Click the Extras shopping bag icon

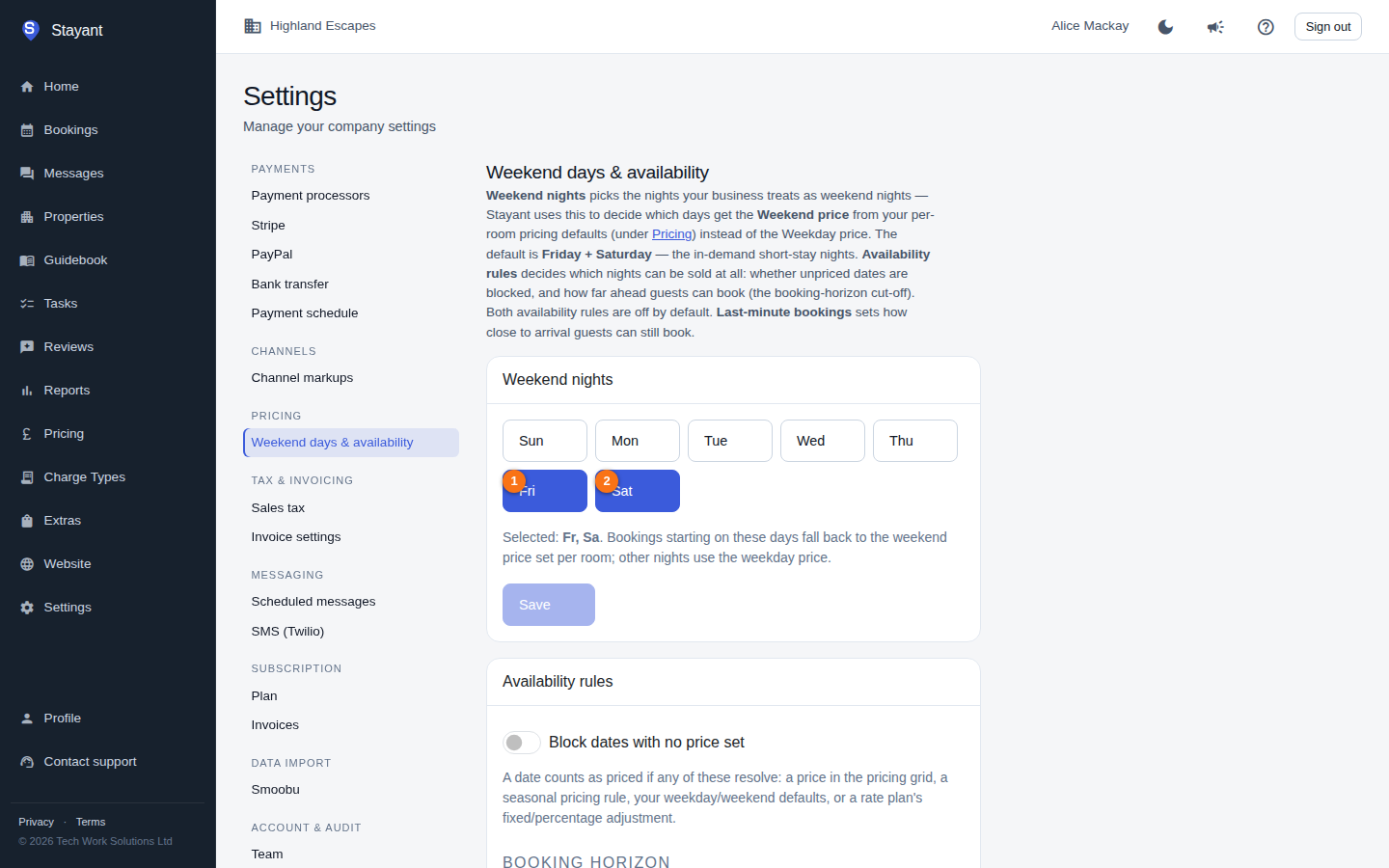[27, 521]
